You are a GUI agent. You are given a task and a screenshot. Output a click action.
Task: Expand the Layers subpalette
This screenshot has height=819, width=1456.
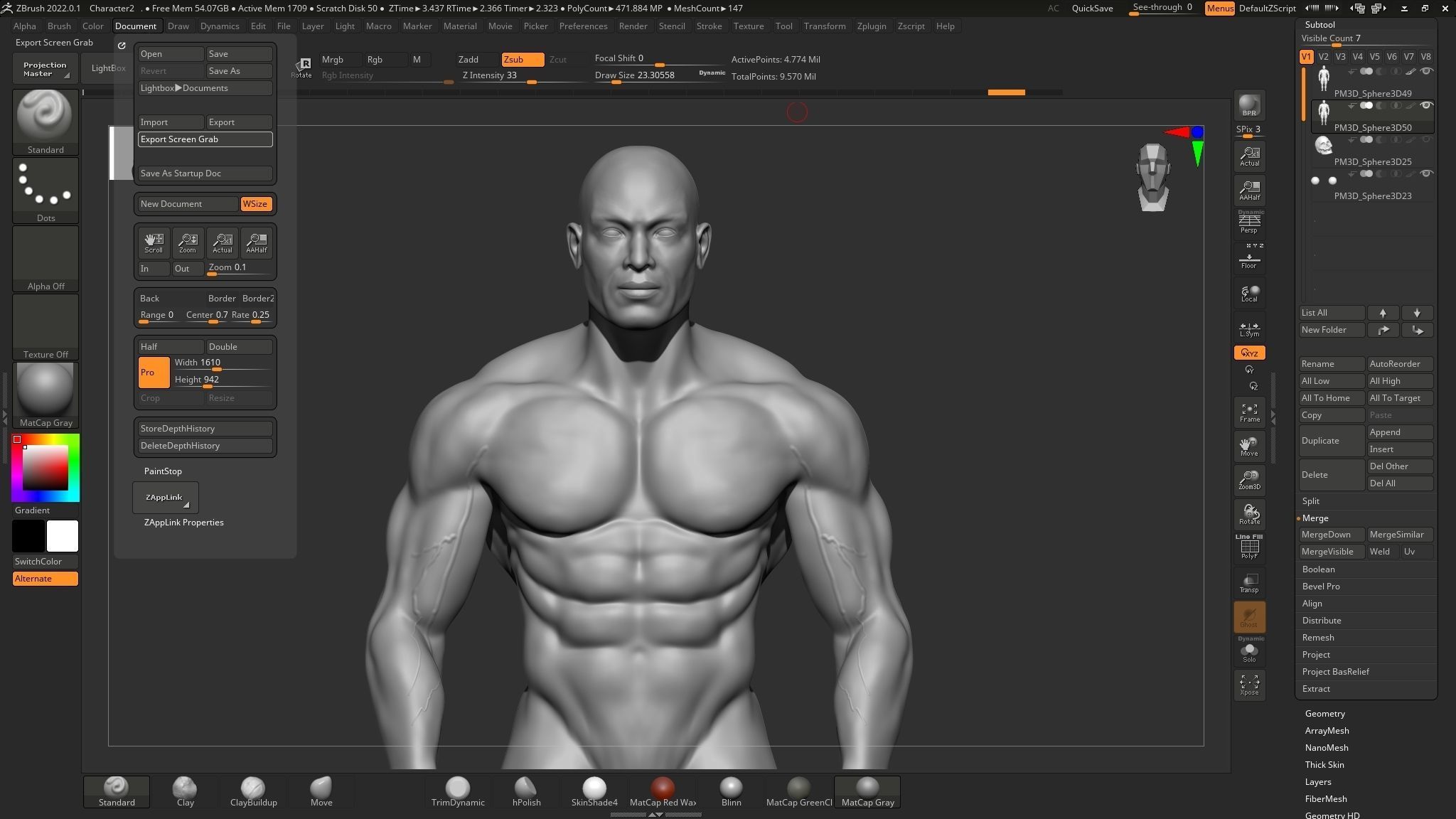1317,782
